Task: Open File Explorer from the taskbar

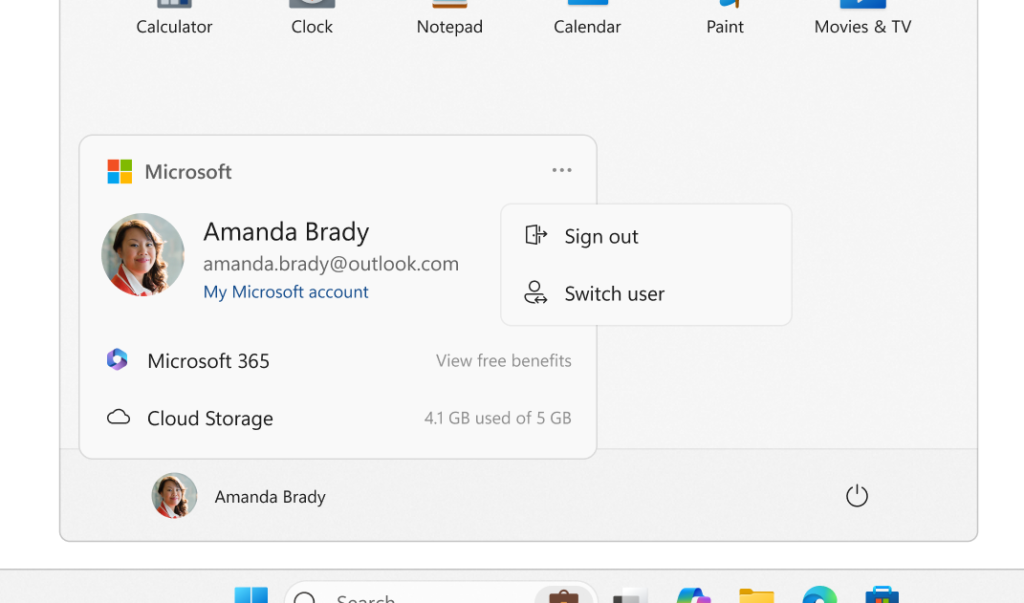Action: click(x=756, y=596)
